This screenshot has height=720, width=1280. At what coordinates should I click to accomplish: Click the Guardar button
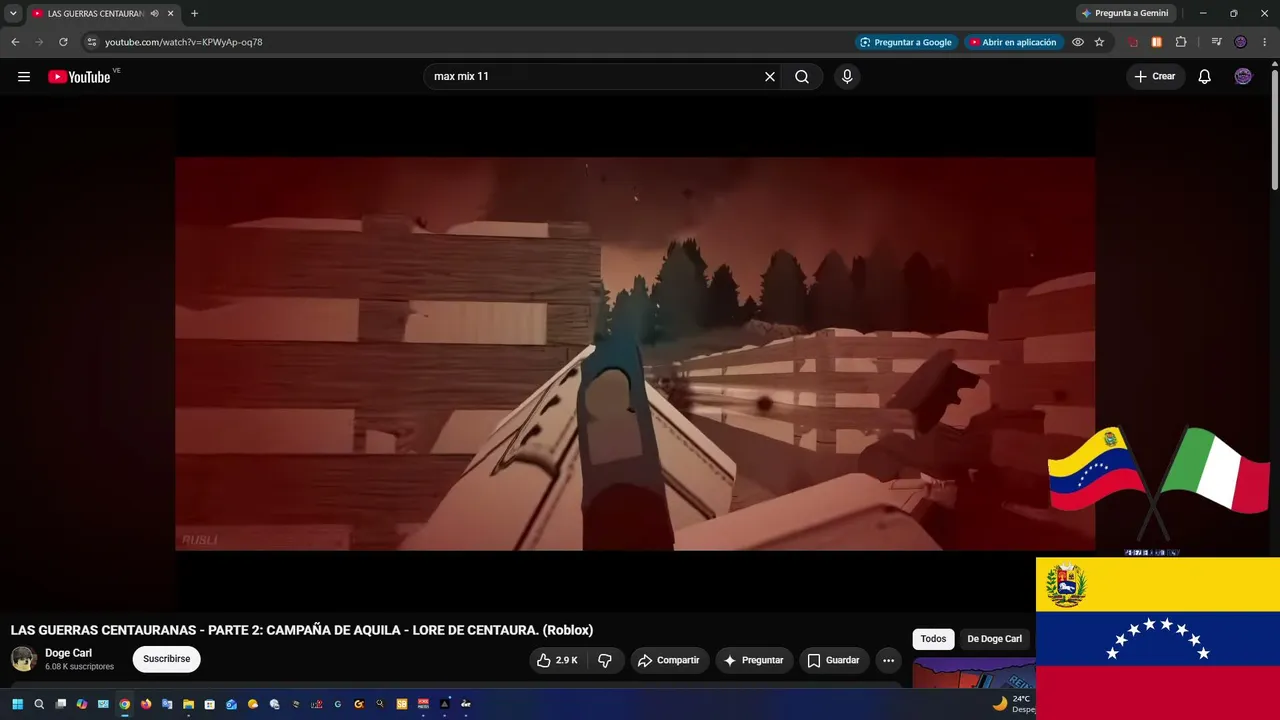tap(834, 660)
